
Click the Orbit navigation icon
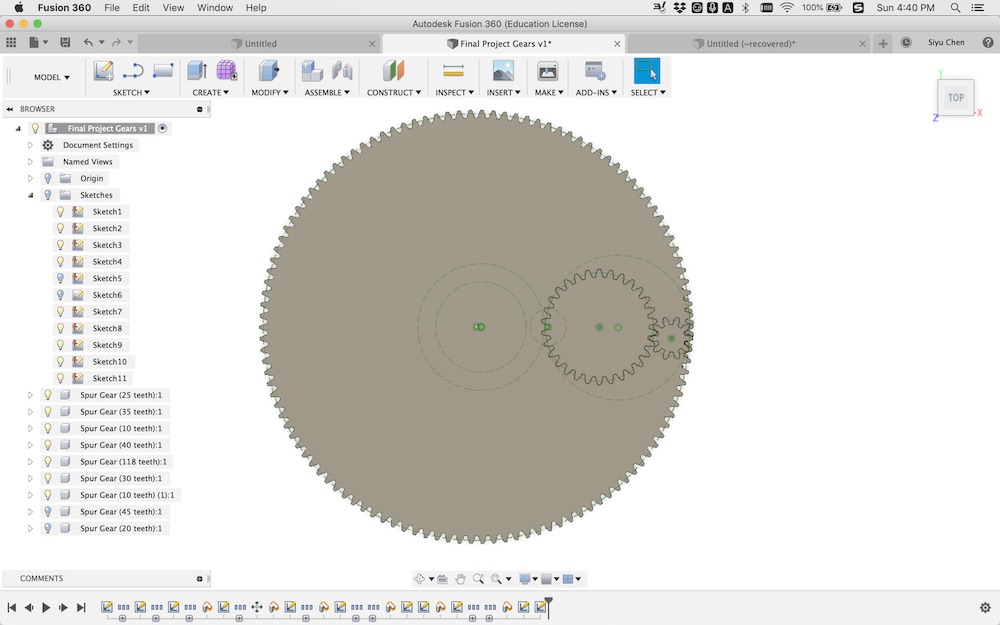point(419,579)
